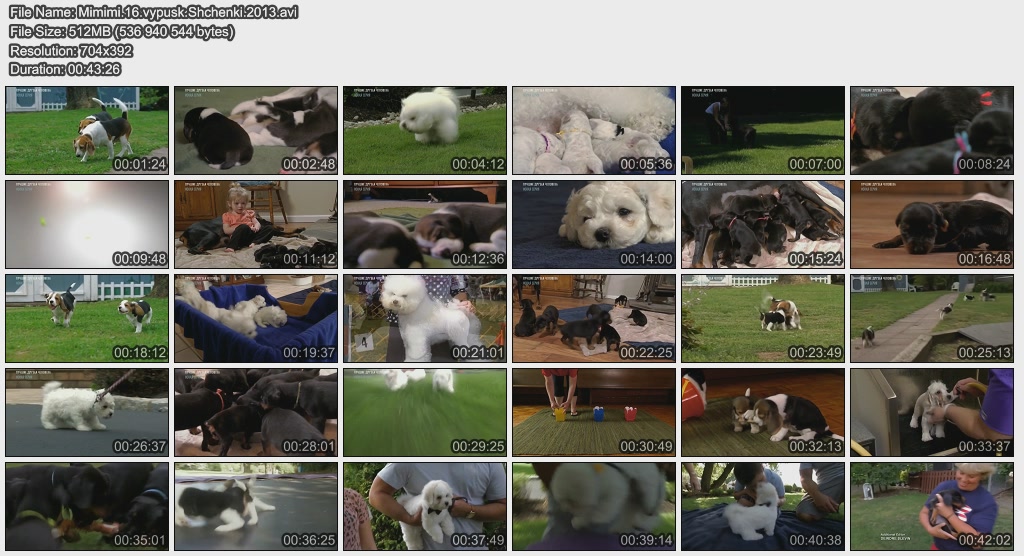The image size is (1024, 556).
Task: Select the thumbnail timestamped 00:16:48
Action: click(932, 224)
